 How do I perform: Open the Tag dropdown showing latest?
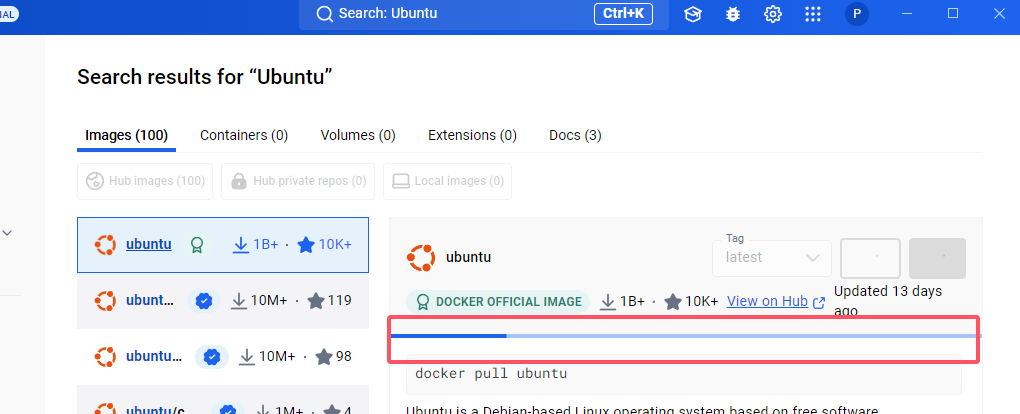pyautogui.click(x=772, y=257)
